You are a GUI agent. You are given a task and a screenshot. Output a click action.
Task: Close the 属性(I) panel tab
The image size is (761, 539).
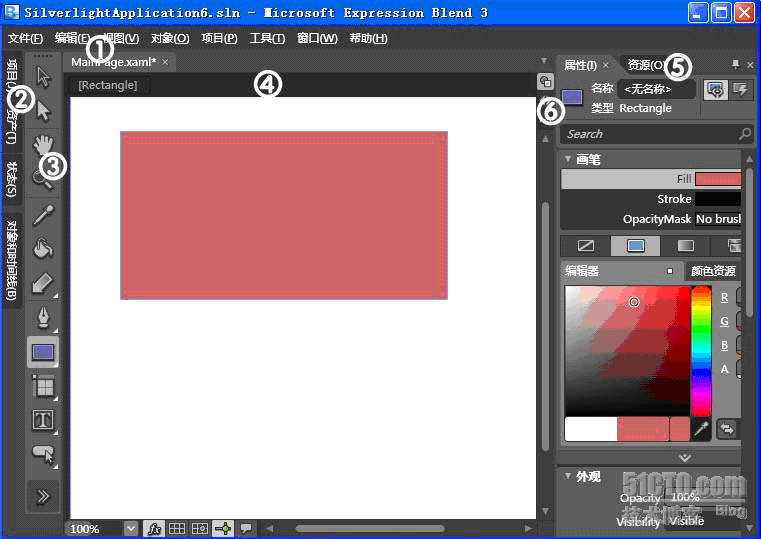[606, 65]
